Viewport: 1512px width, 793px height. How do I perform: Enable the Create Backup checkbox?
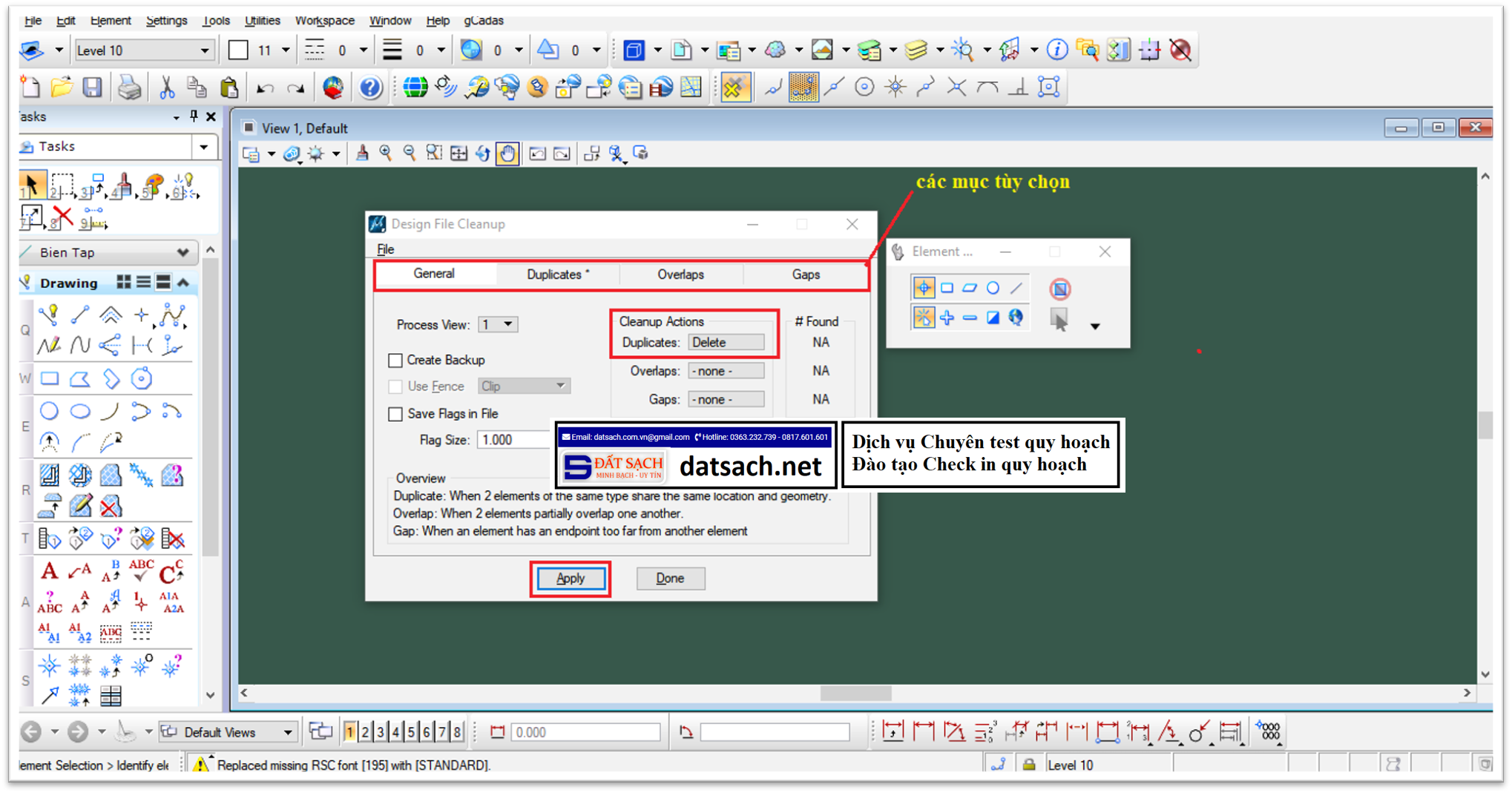395,361
